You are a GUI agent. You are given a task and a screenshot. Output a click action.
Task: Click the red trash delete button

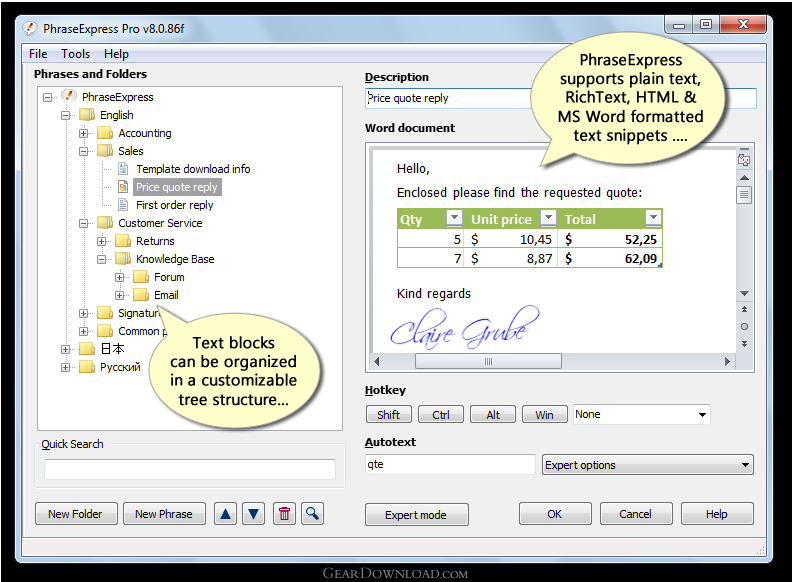click(284, 514)
